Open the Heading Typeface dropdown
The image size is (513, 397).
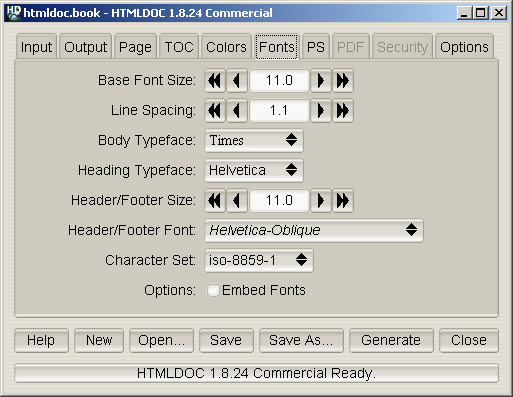point(254,171)
